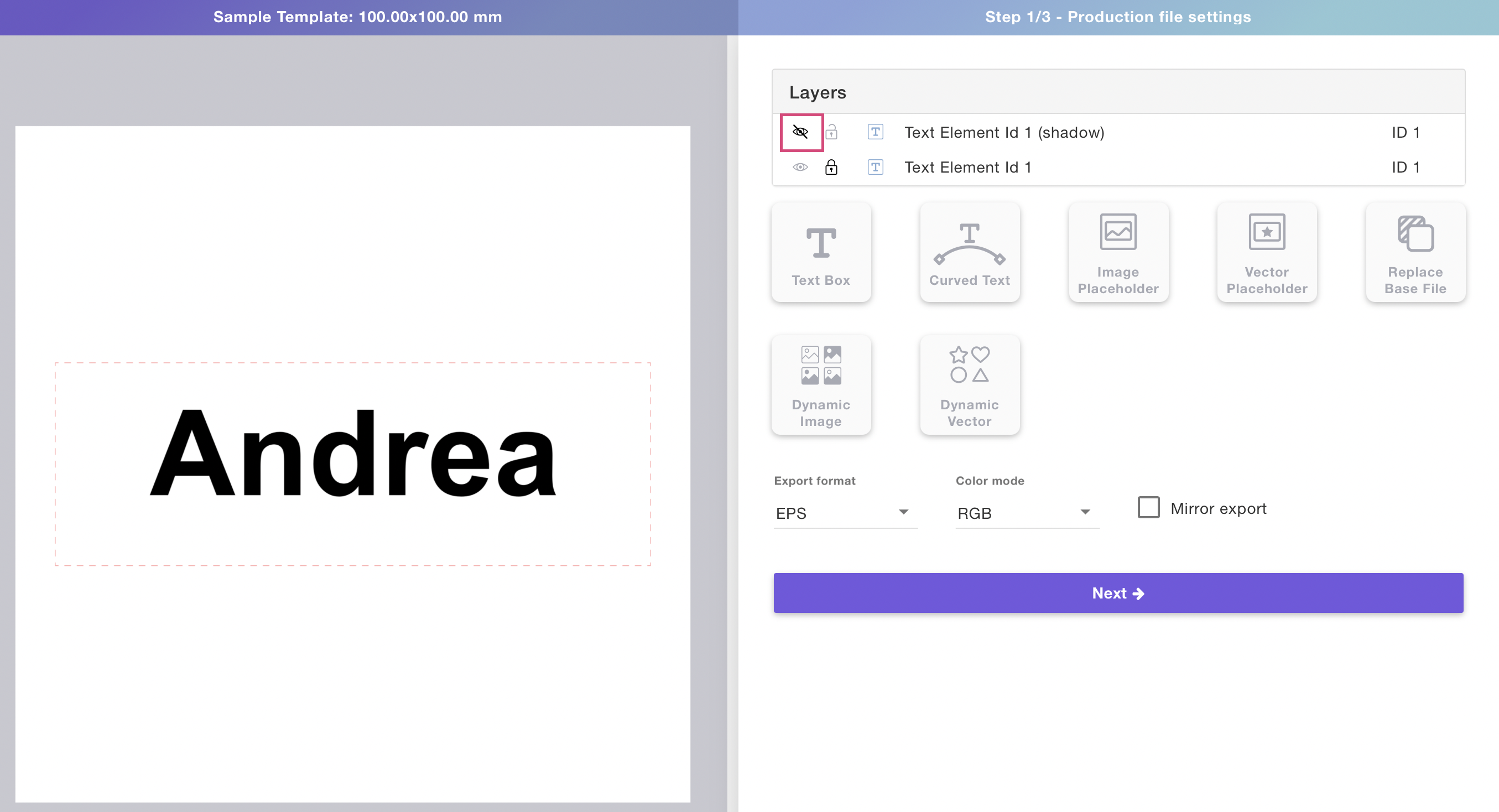Click text type icon of shadow layer
The image size is (1499, 812).
(x=875, y=132)
